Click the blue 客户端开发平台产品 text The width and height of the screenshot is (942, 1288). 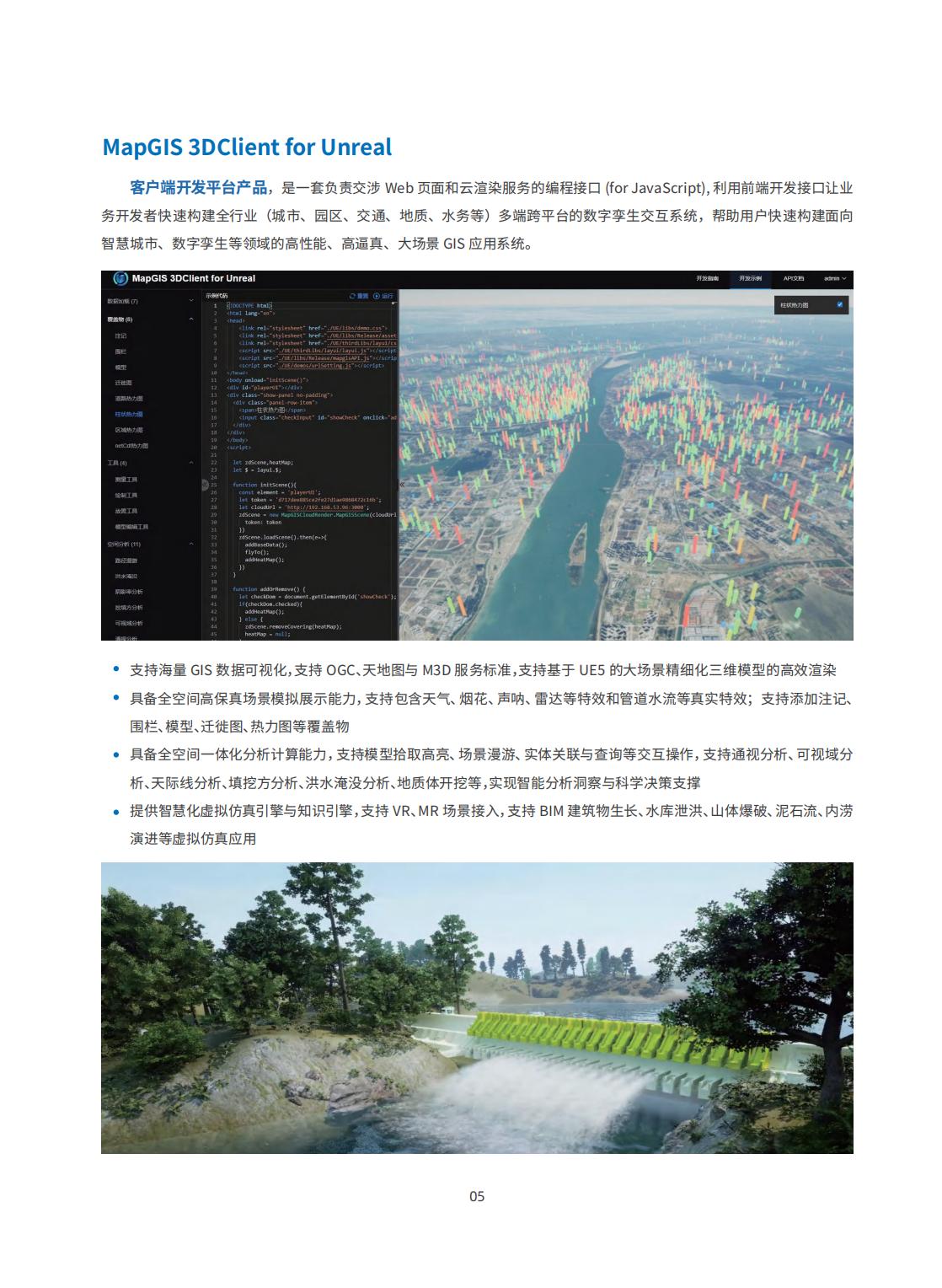[199, 187]
